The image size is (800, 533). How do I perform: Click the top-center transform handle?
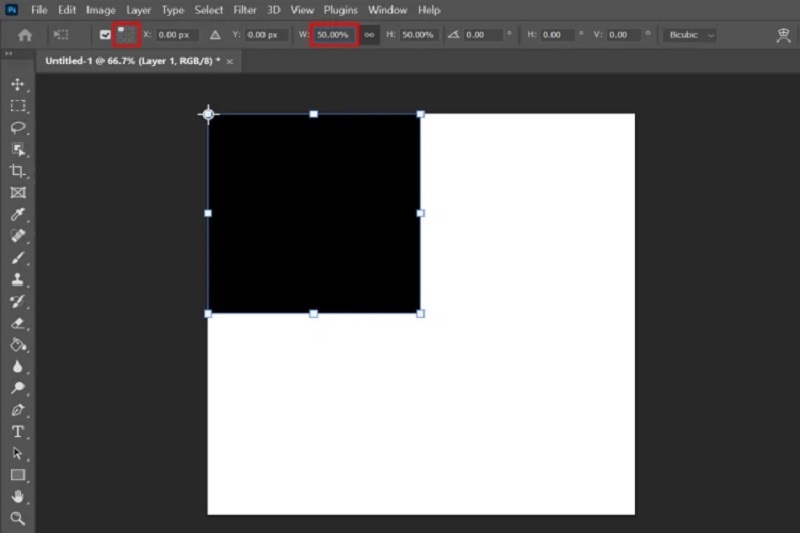[x=314, y=114]
